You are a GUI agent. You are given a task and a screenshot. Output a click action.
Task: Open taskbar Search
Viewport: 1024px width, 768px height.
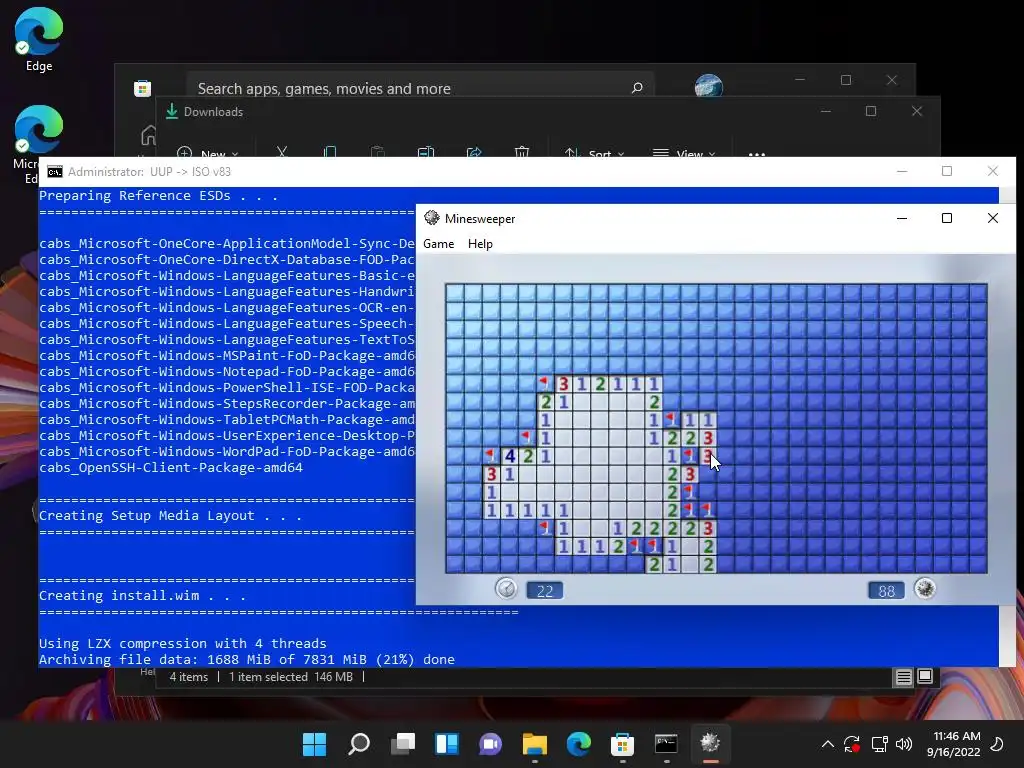point(359,743)
